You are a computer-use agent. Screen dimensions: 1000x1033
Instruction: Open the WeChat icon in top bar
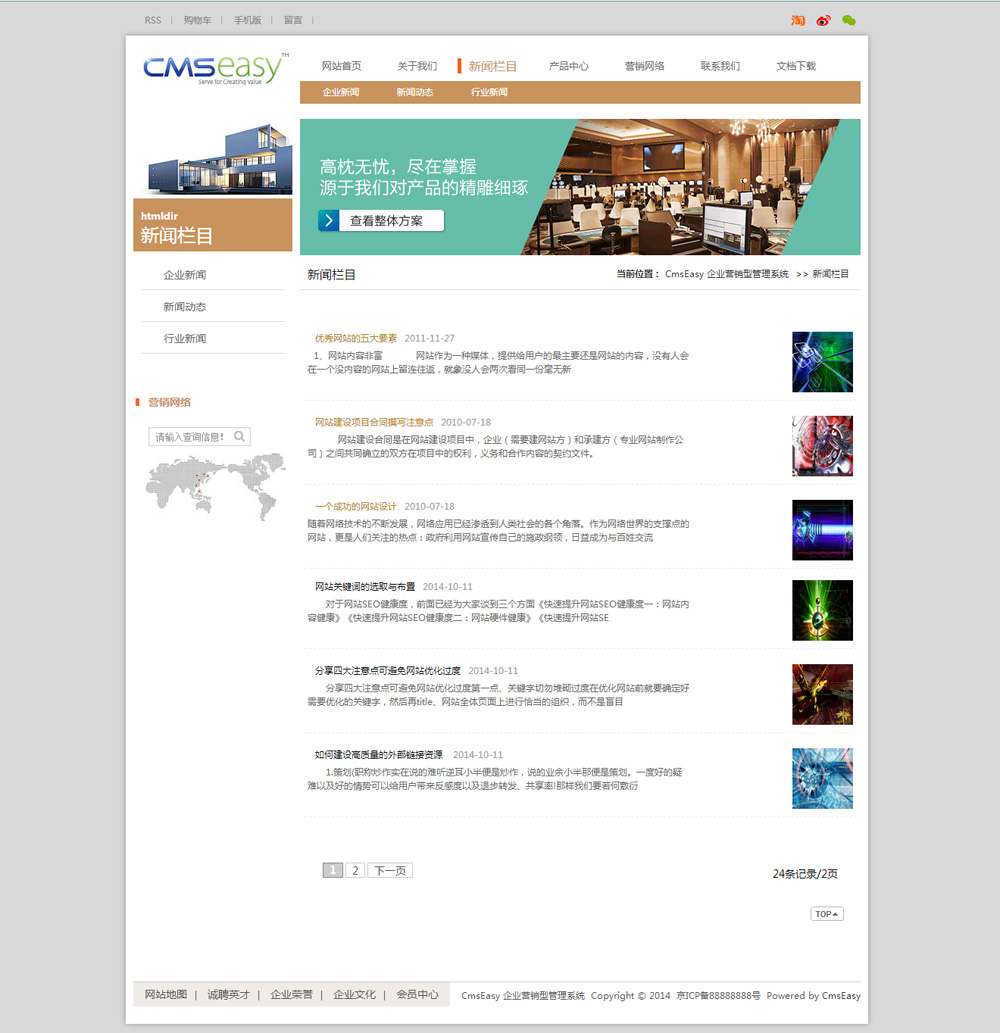coord(849,20)
